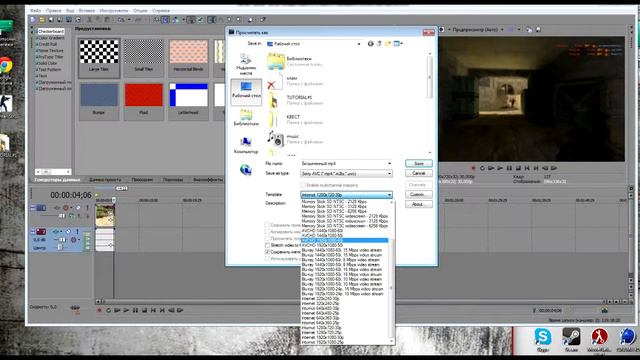This screenshot has width=640, height=360.
Task: Open the Вставка menu
Action: pos(87,11)
